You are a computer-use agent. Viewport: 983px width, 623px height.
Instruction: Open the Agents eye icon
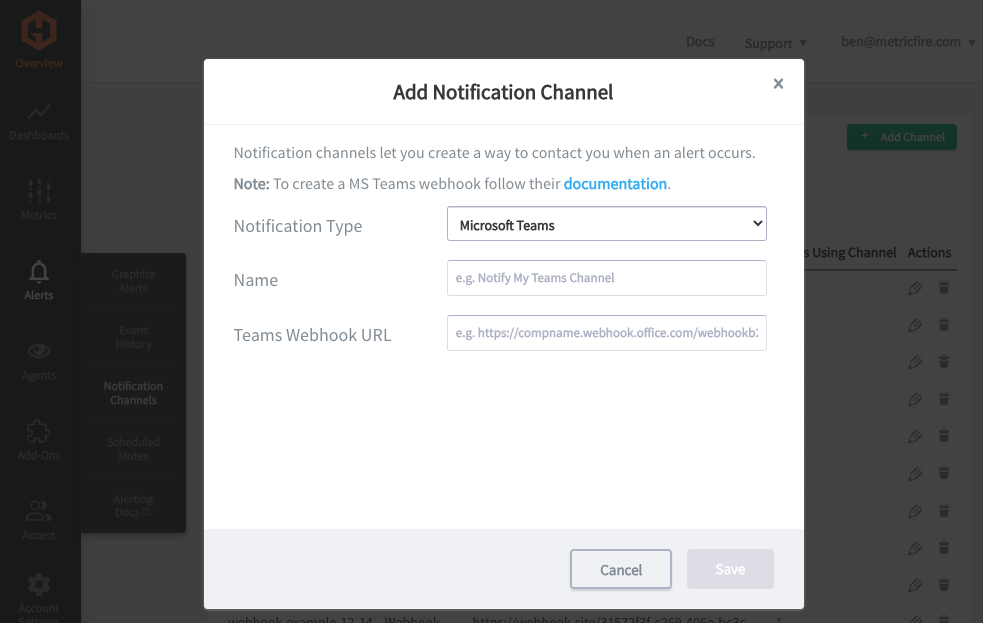point(39,351)
